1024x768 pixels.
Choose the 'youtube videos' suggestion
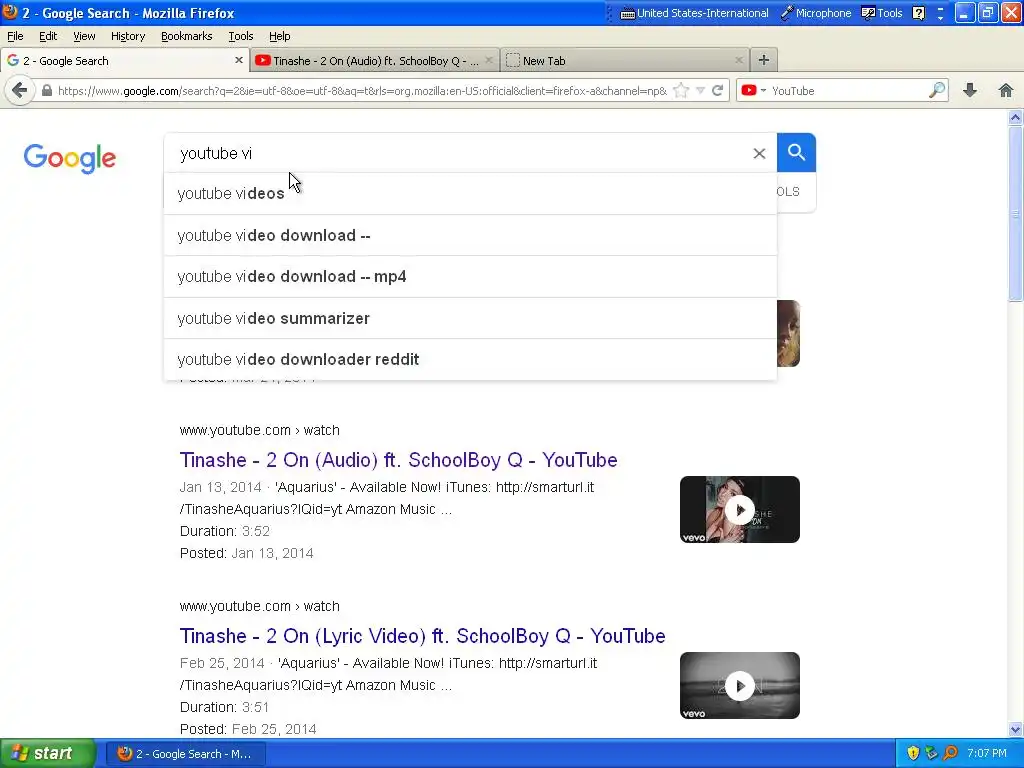(470, 193)
